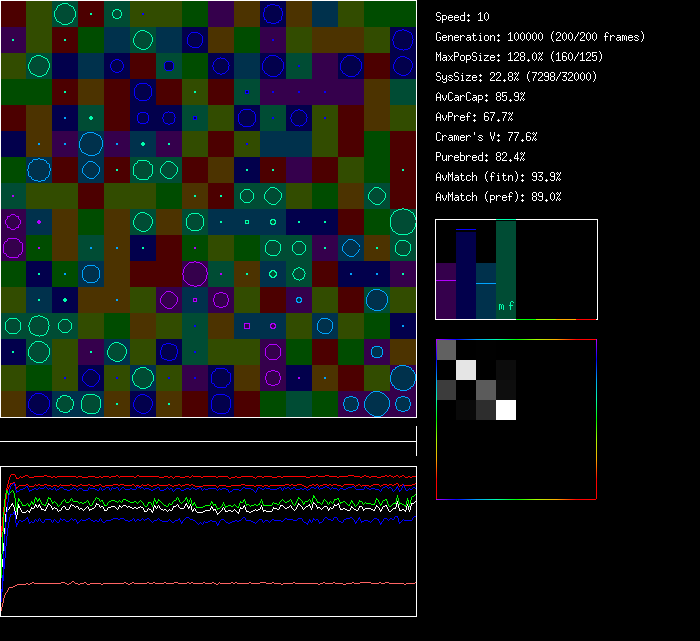Click the Generation counter text

540,37
